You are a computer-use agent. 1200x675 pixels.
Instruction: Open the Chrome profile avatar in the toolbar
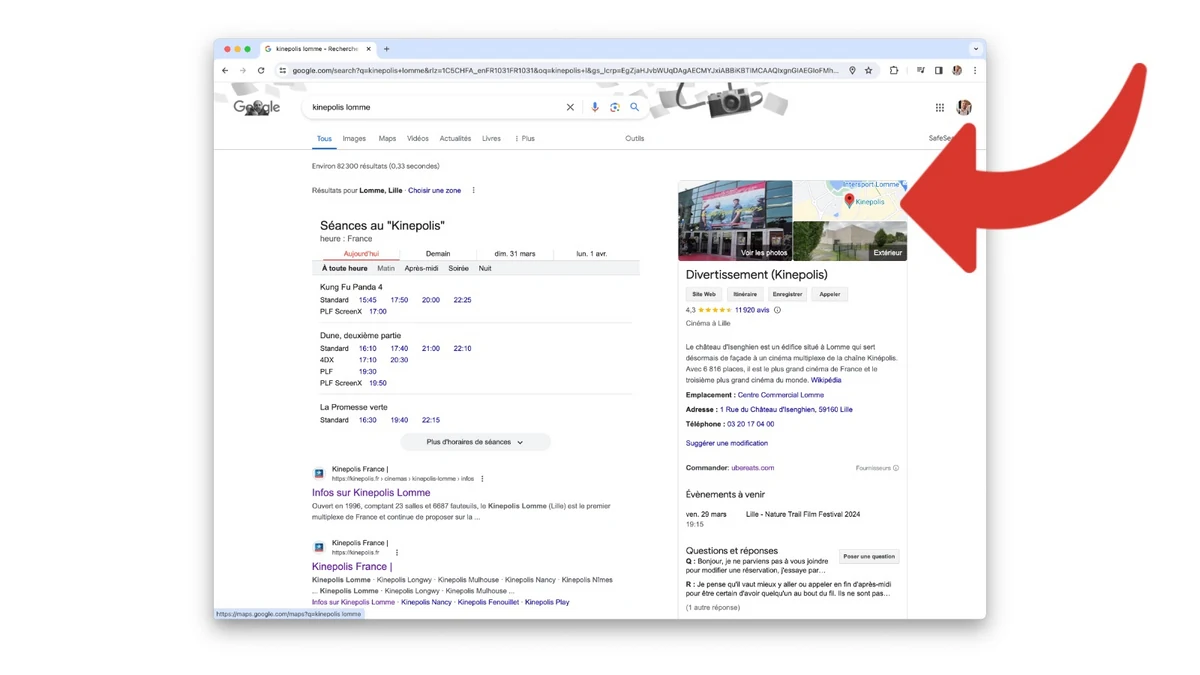click(x=957, y=71)
